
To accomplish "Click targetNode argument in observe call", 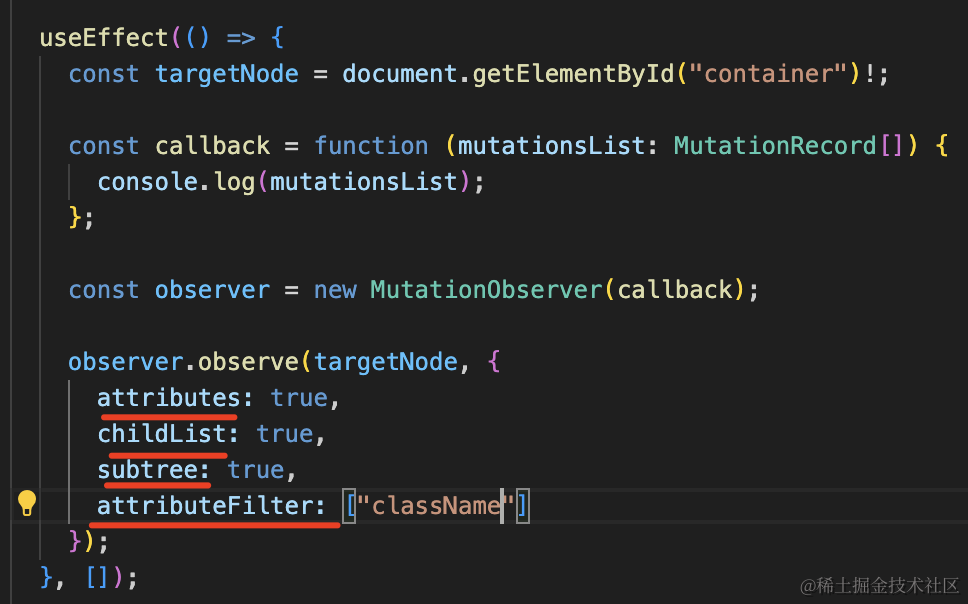I will point(386,361).
